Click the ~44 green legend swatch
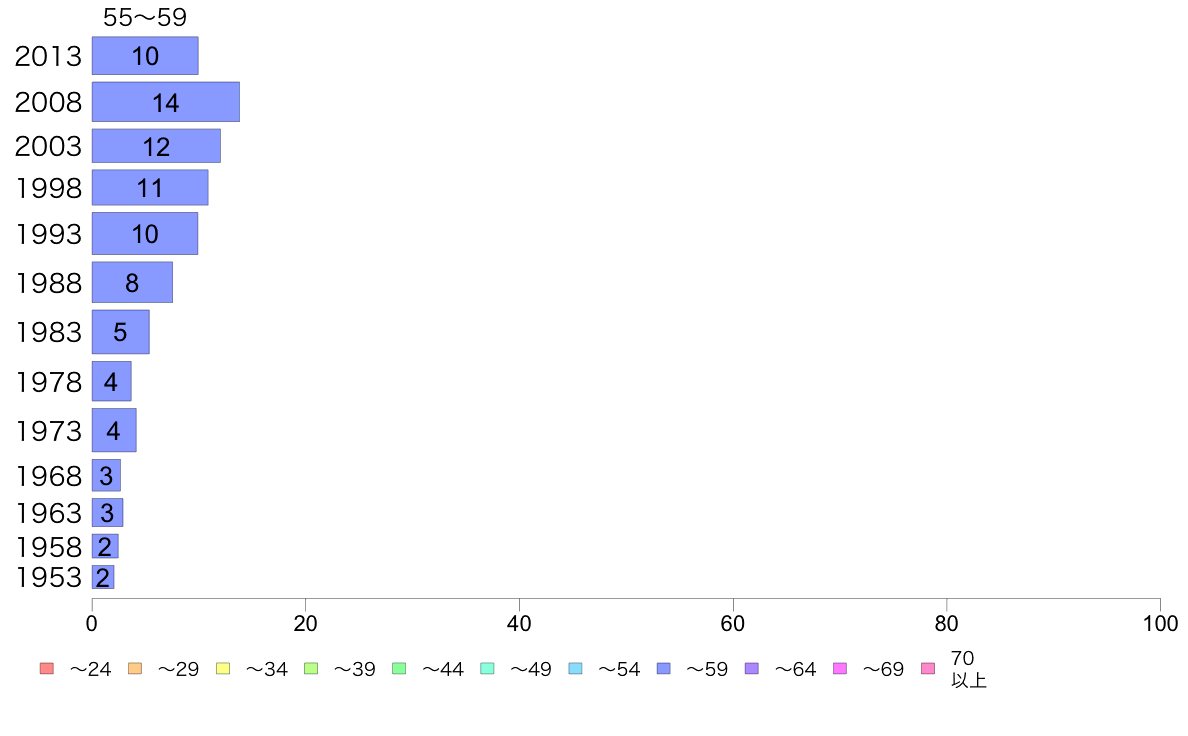 coord(399,669)
